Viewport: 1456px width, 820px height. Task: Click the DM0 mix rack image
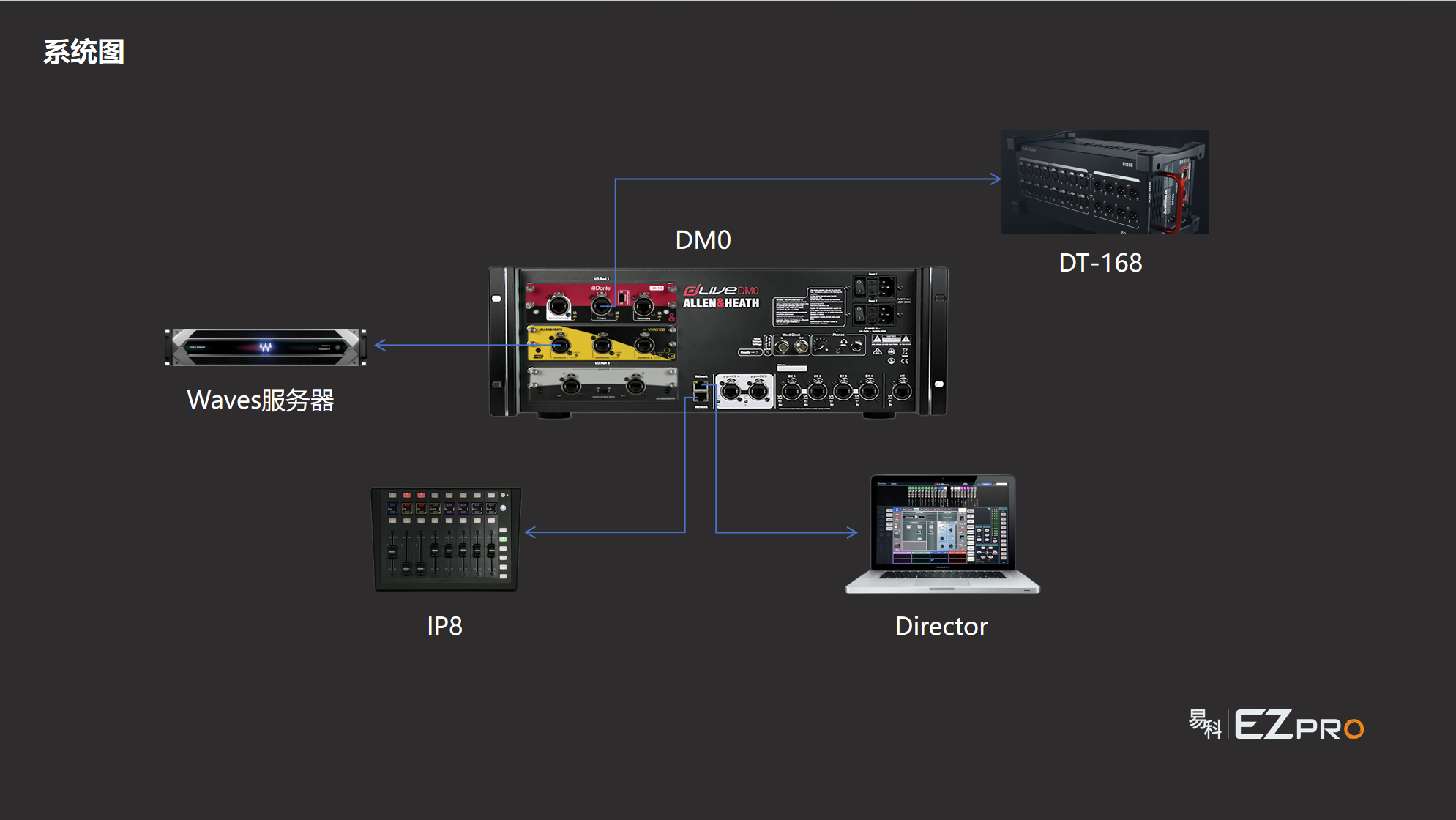click(x=718, y=343)
